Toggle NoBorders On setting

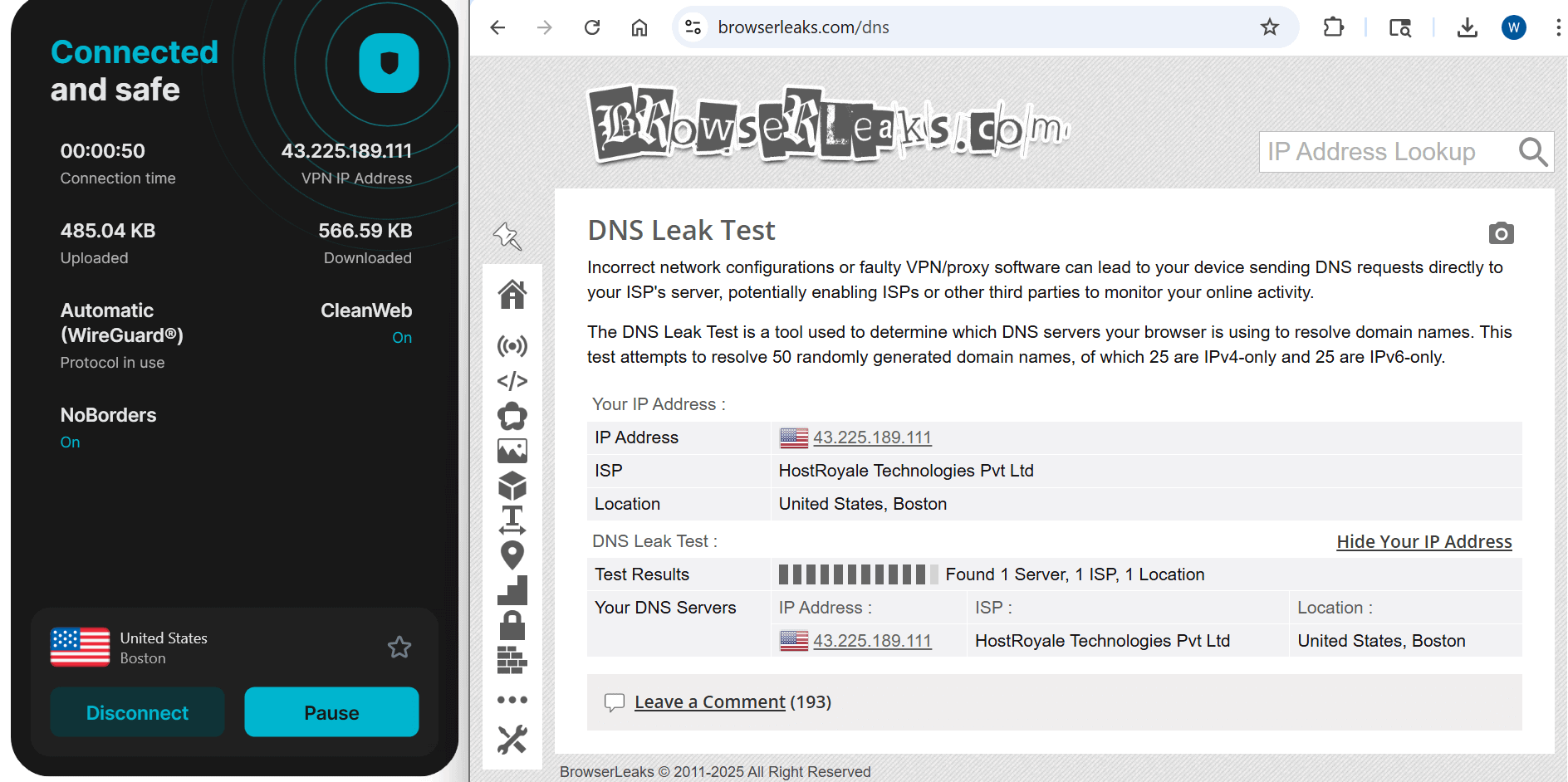tap(71, 442)
